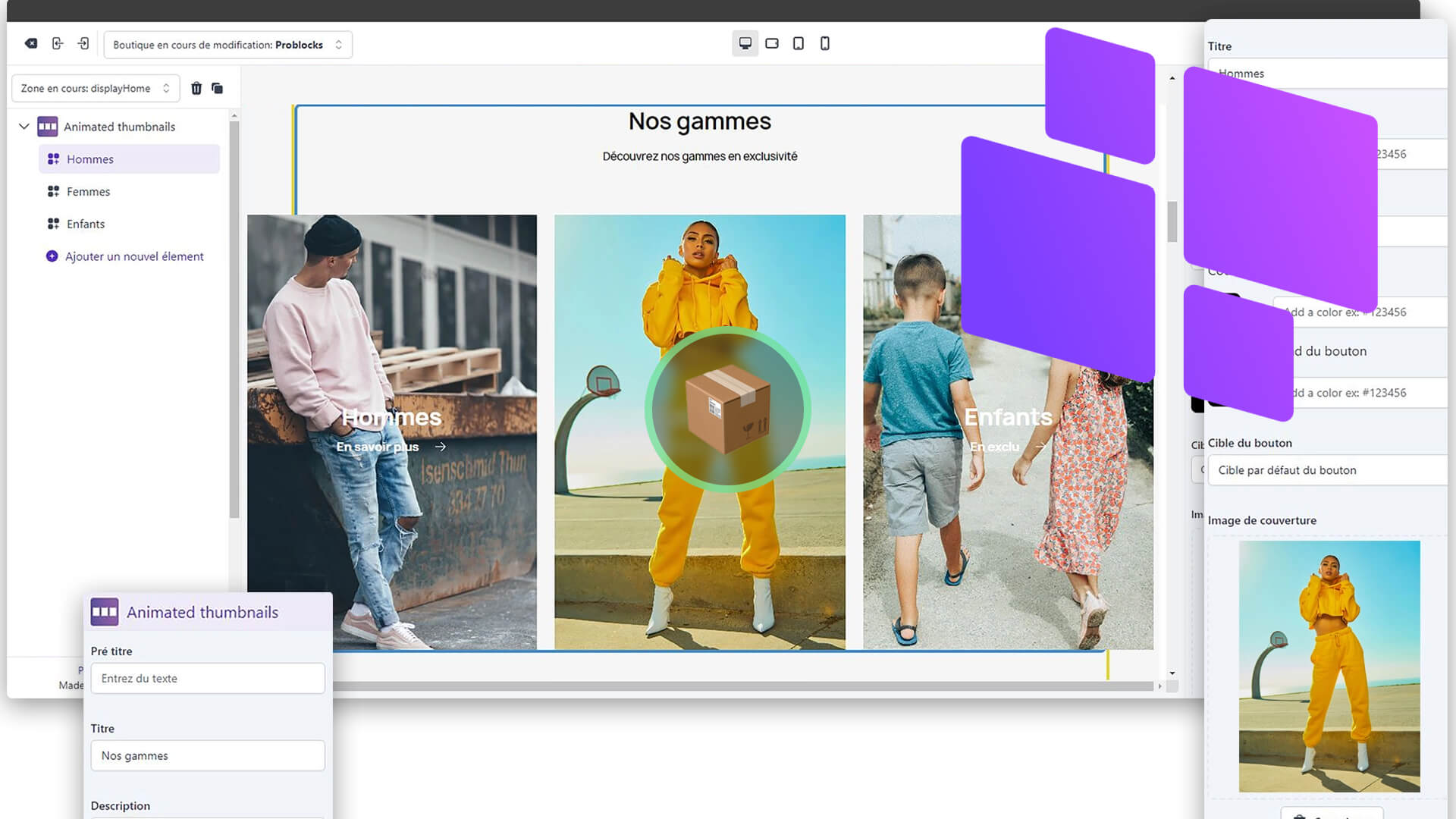This screenshot has height=819, width=1456.
Task: Switch to mobile phone preview
Action: point(825,43)
